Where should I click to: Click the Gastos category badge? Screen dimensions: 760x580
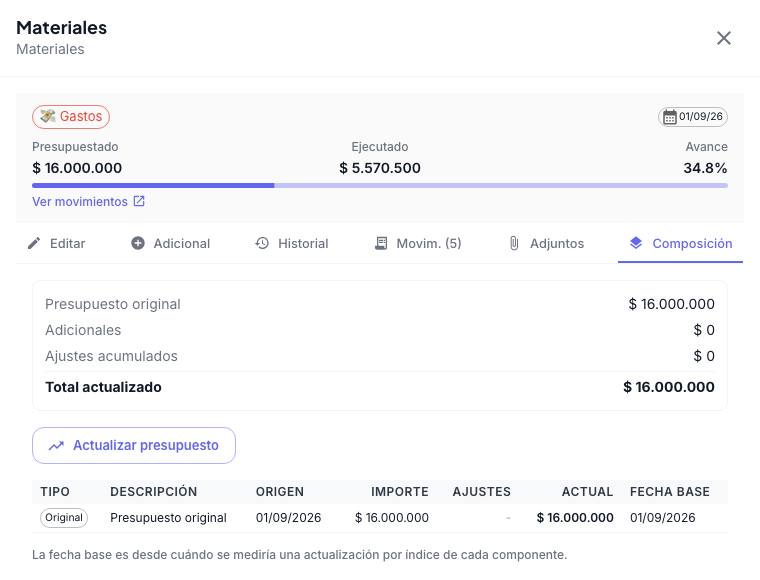tap(71, 117)
